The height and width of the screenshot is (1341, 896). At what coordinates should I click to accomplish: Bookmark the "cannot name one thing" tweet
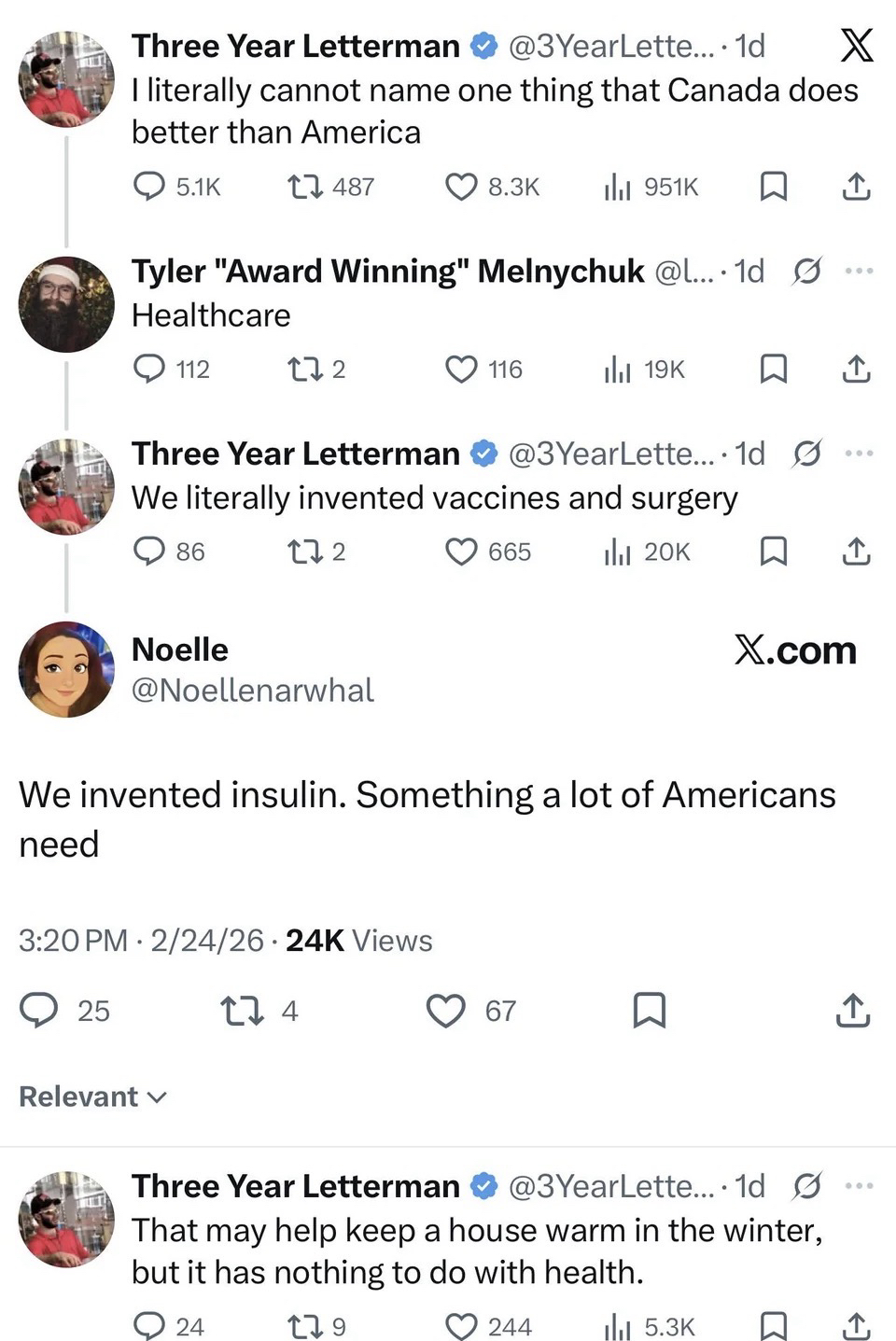click(773, 188)
